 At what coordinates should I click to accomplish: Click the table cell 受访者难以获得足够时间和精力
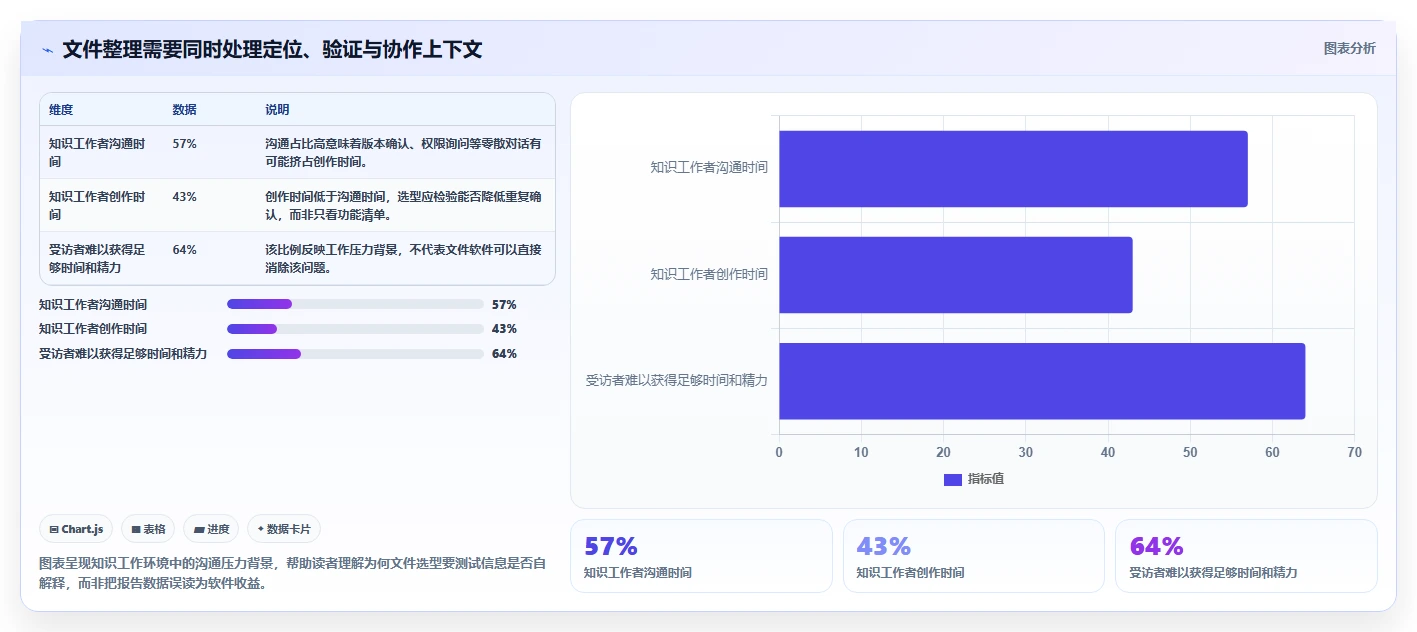pos(97,259)
